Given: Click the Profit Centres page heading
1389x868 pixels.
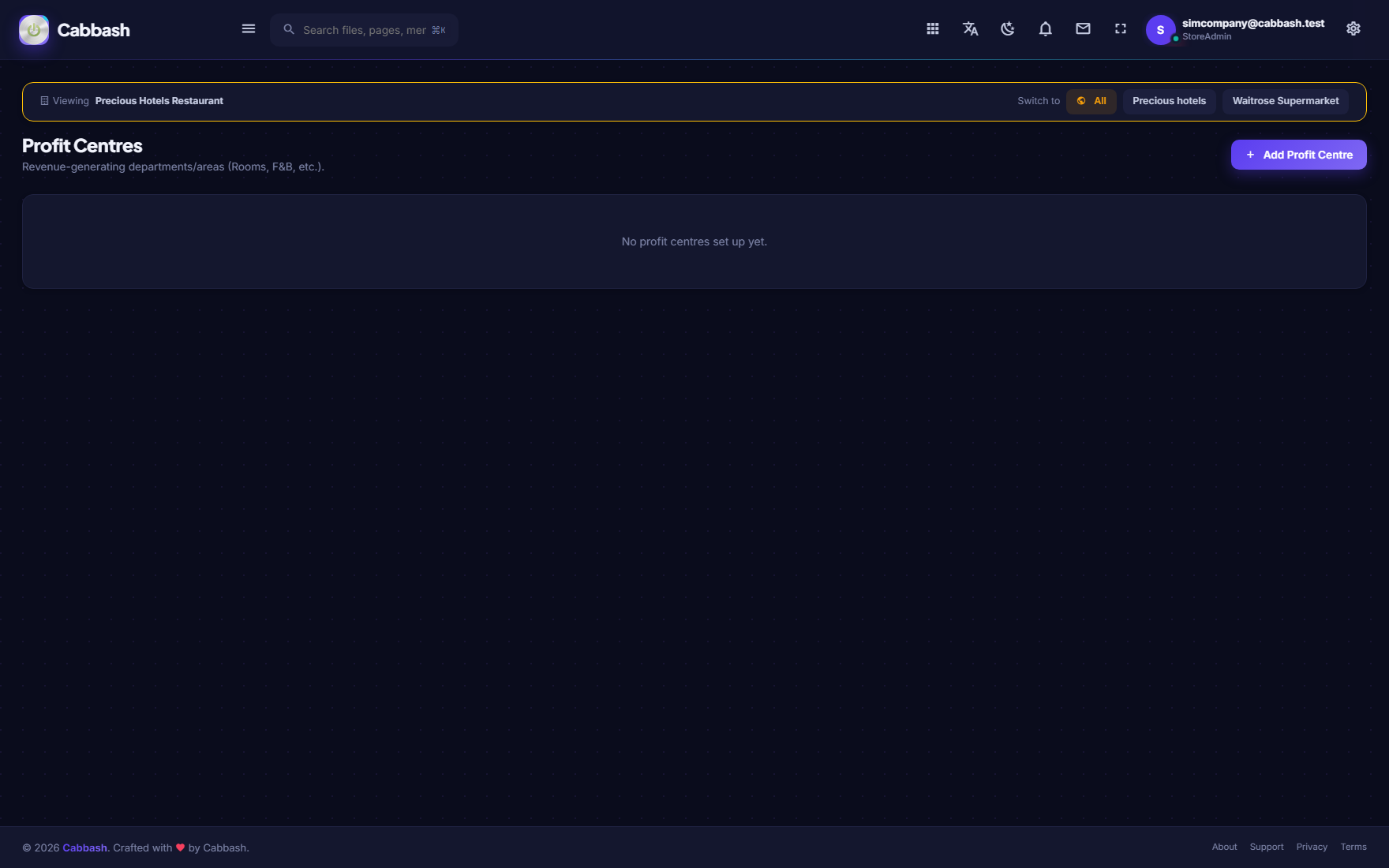Looking at the screenshot, I should 82,146.
